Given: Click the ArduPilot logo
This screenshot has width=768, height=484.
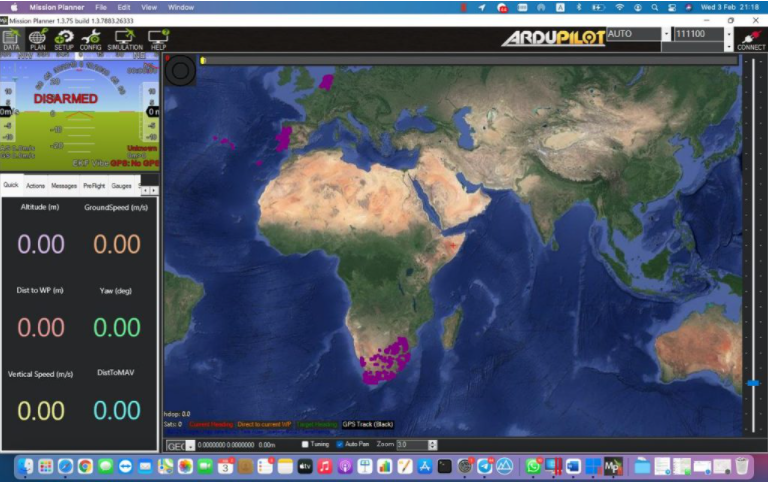Looking at the screenshot, I should point(551,38).
